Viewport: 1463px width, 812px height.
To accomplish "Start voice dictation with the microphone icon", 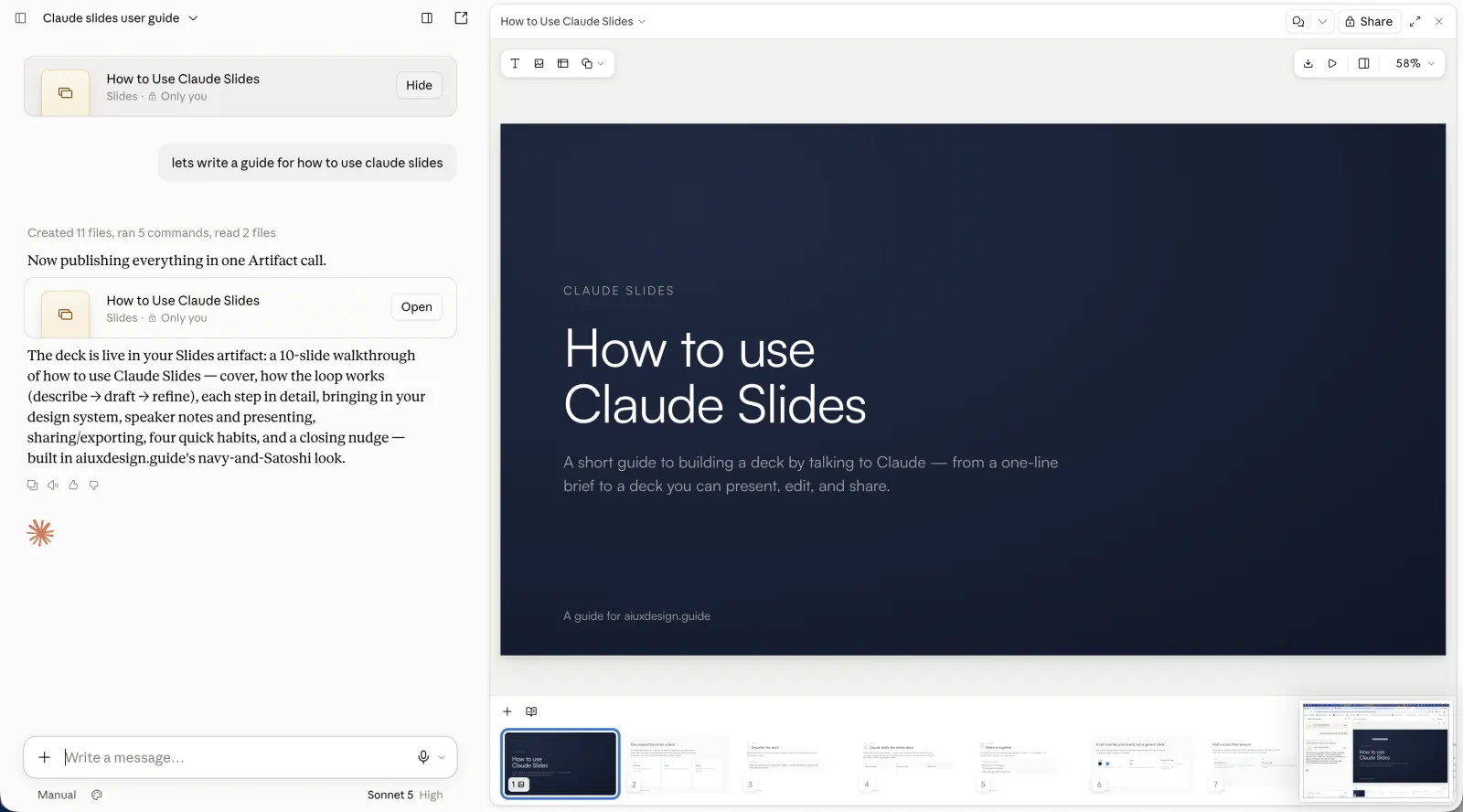I will click(423, 757).
